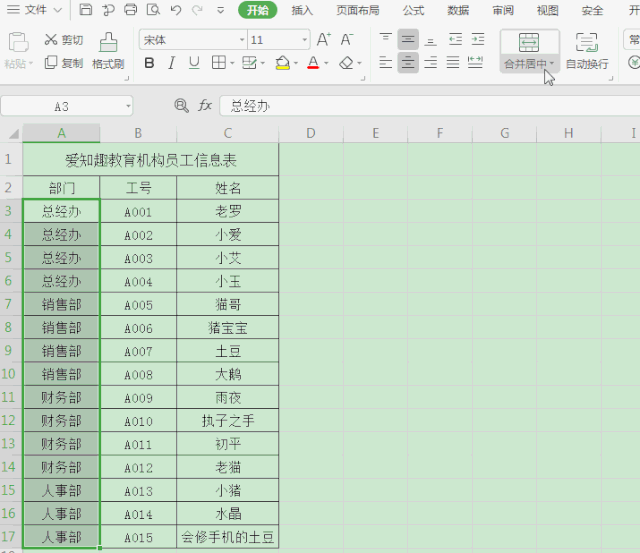Screen dimensions: 640x553
Task: Switch to the 公式 tab
Action: [413, 10]
